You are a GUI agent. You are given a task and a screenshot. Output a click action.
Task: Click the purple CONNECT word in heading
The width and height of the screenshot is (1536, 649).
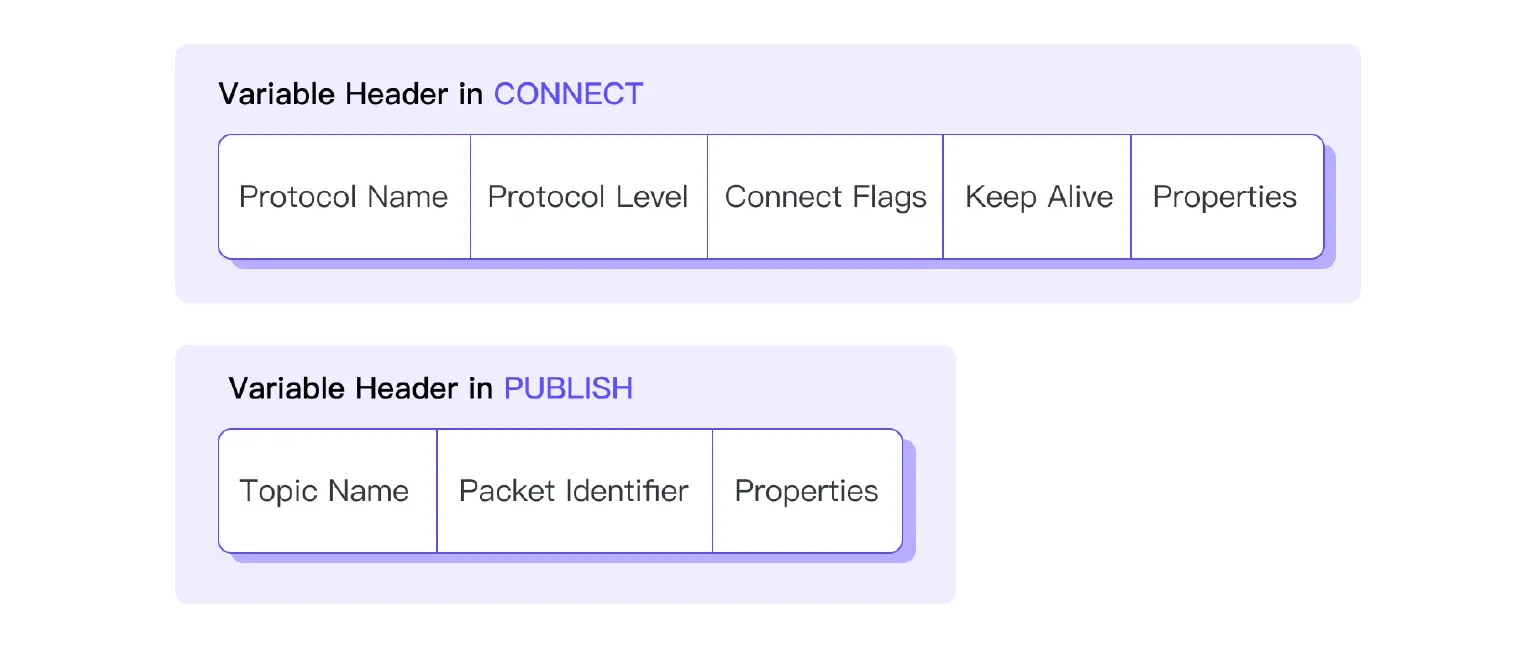(x=568, y=94)
